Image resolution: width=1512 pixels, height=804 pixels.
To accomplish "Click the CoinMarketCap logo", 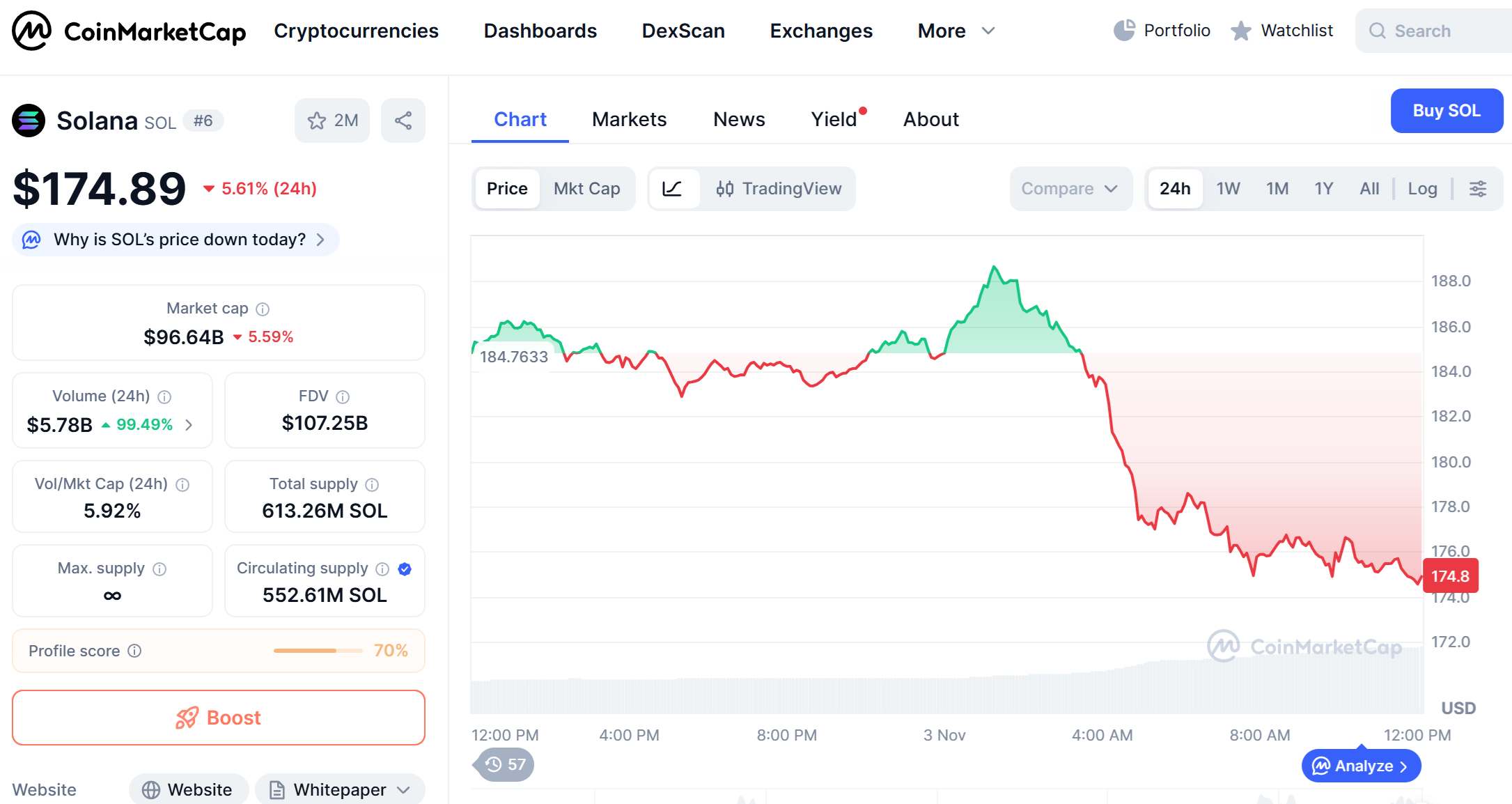I will 129,31.
